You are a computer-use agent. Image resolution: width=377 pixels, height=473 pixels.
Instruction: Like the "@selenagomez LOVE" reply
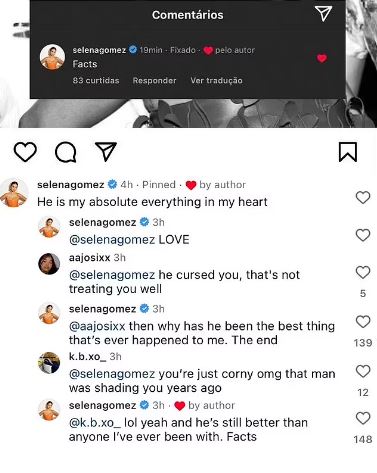click(363, 235)
